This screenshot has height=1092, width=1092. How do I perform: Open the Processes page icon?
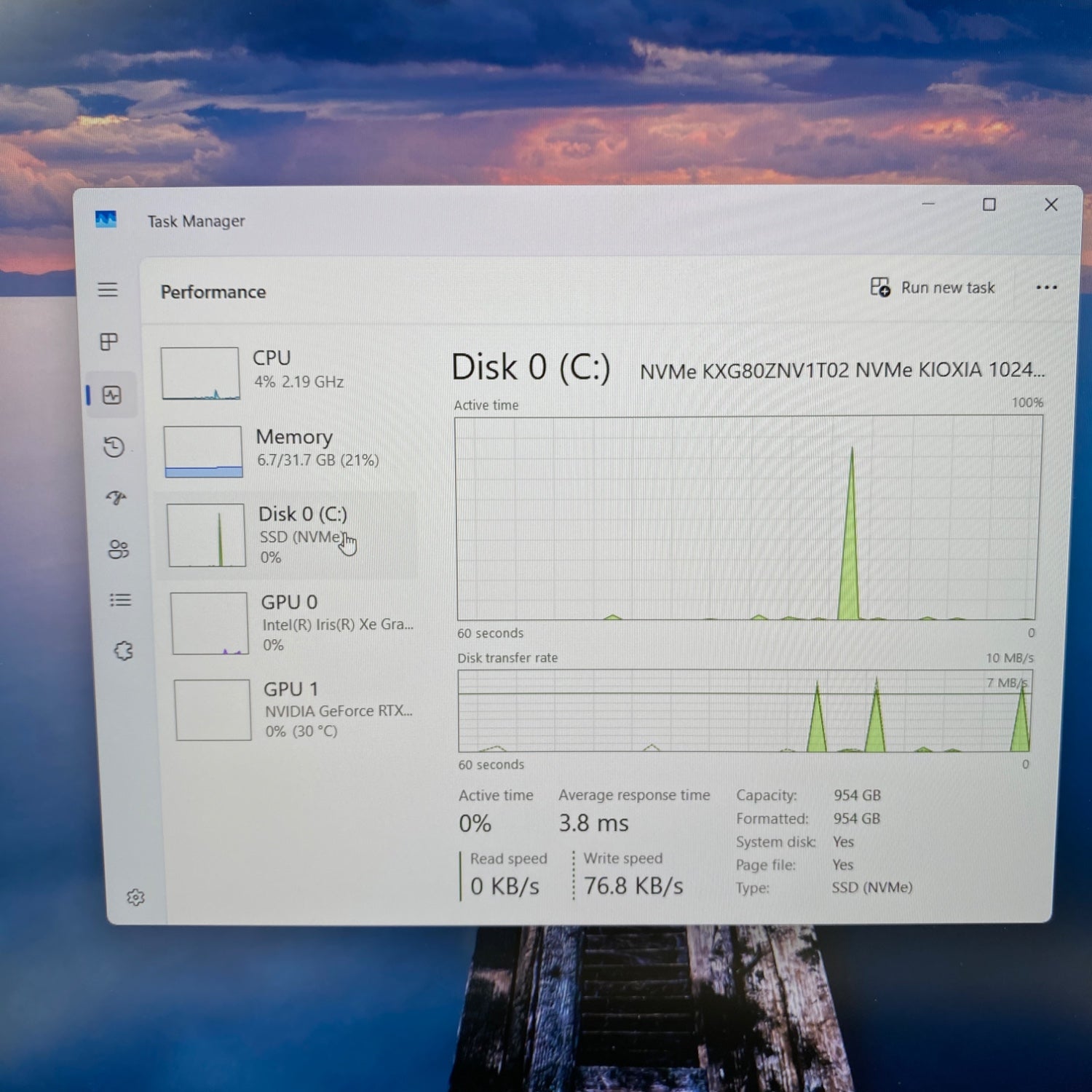point(109,342)
